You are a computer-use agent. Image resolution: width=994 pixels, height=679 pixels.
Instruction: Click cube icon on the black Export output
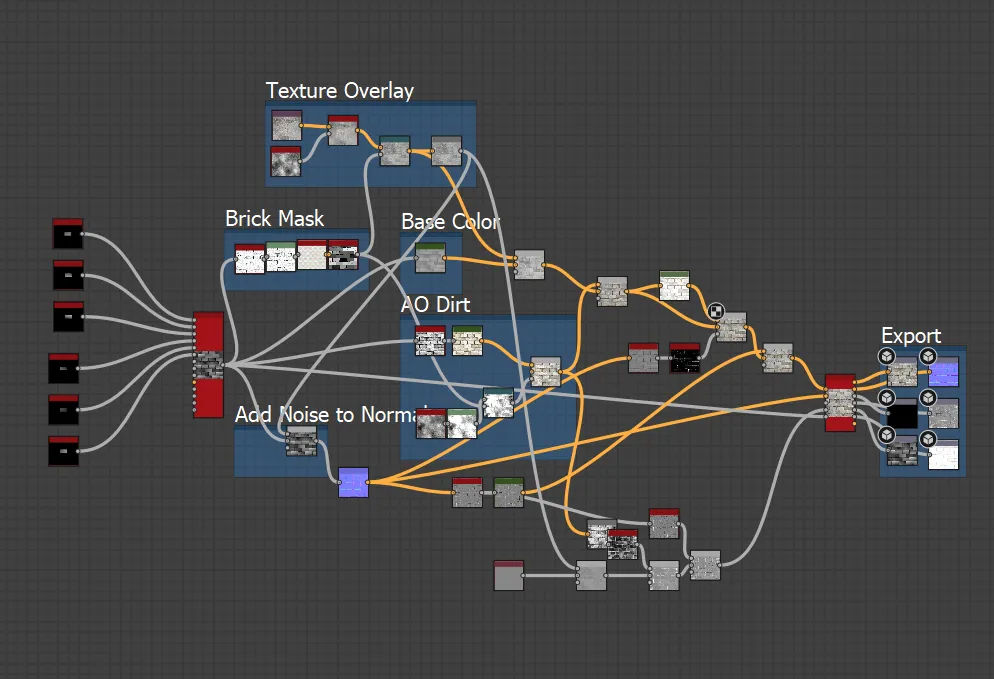(886, 398)
